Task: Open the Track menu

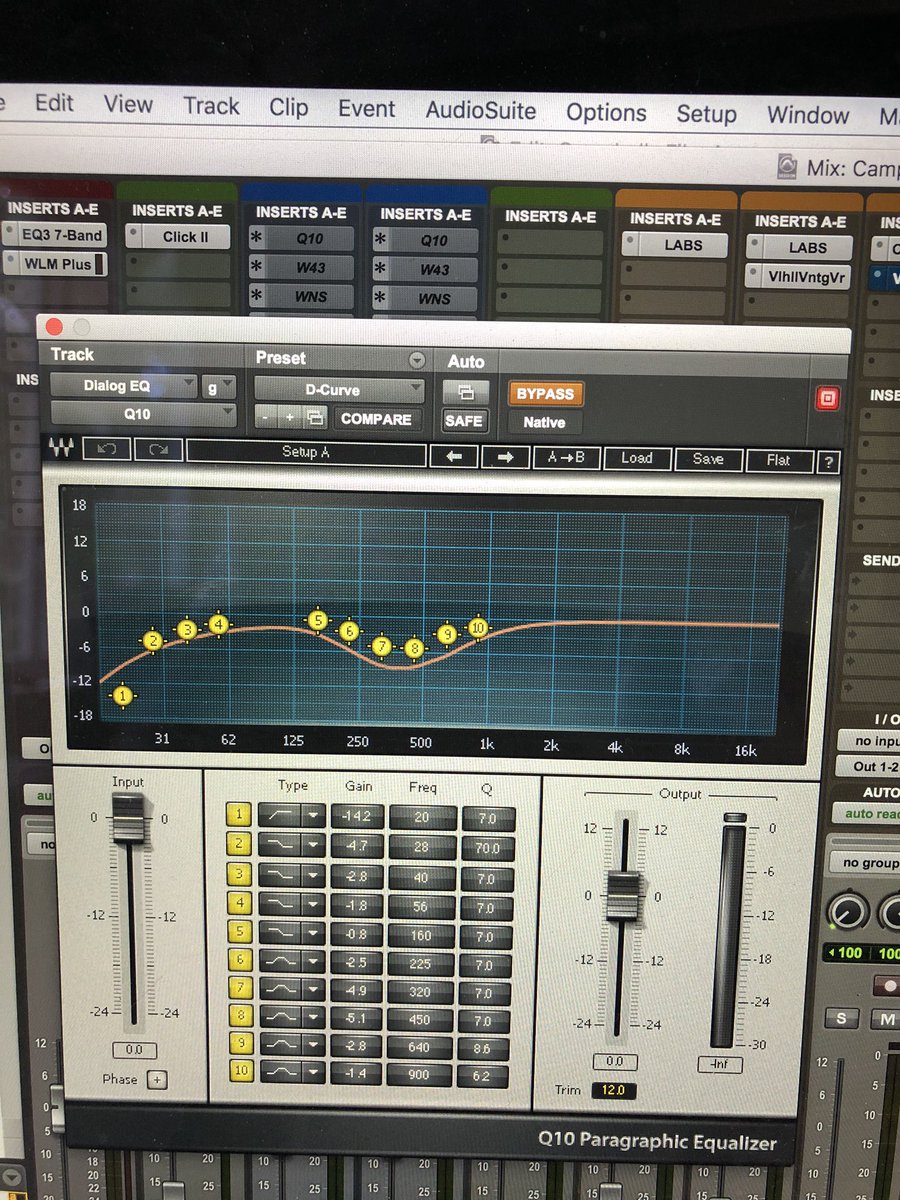Action: coord(211,106)
